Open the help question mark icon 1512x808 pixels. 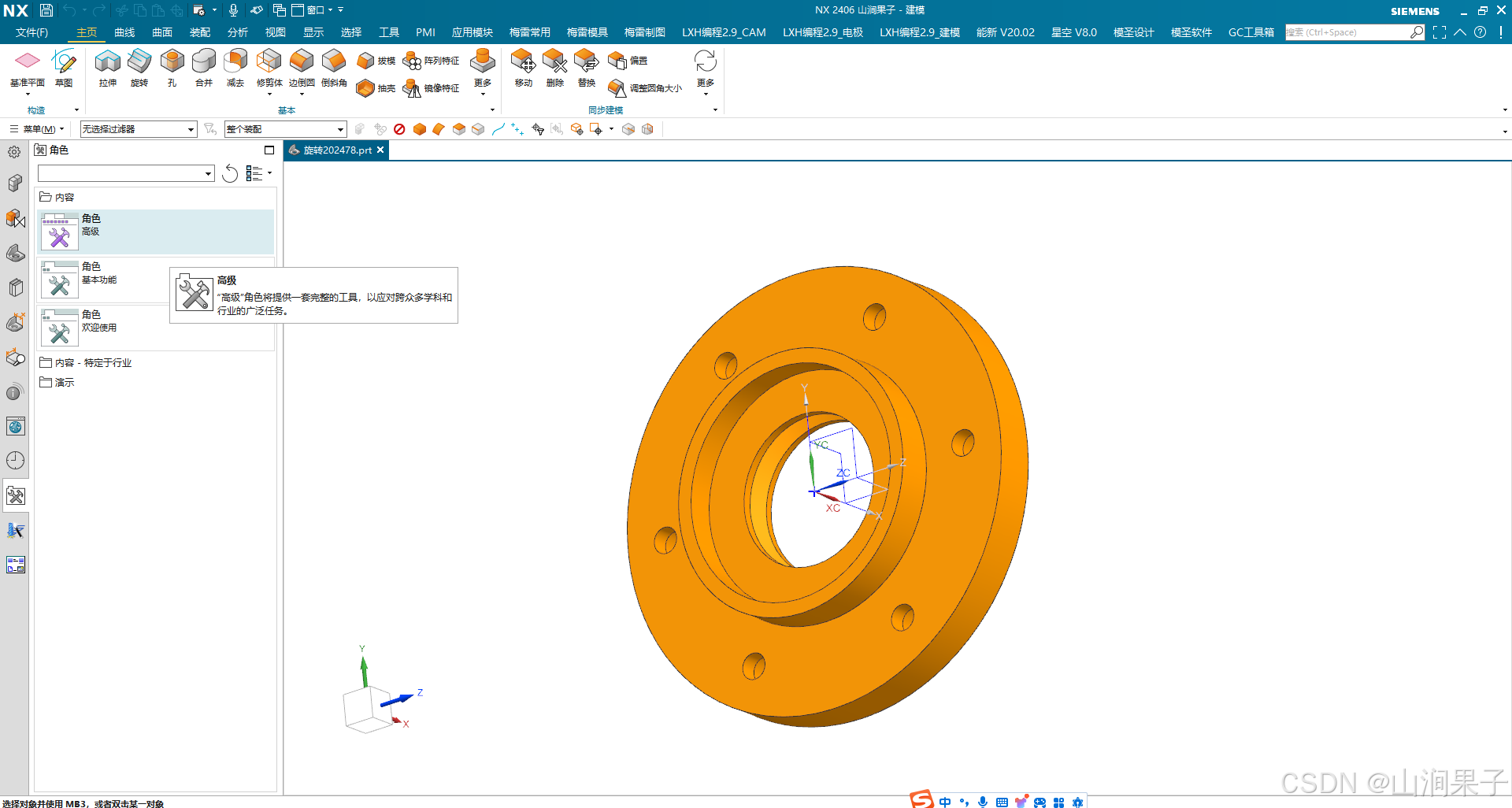coord(1480,32)
